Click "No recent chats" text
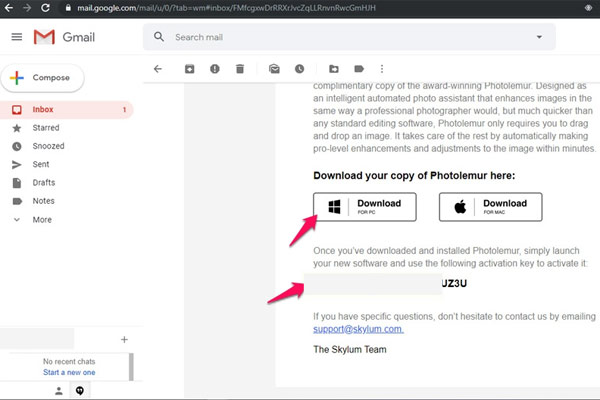Viewport: 600px width, 400px height. (69, 362)
